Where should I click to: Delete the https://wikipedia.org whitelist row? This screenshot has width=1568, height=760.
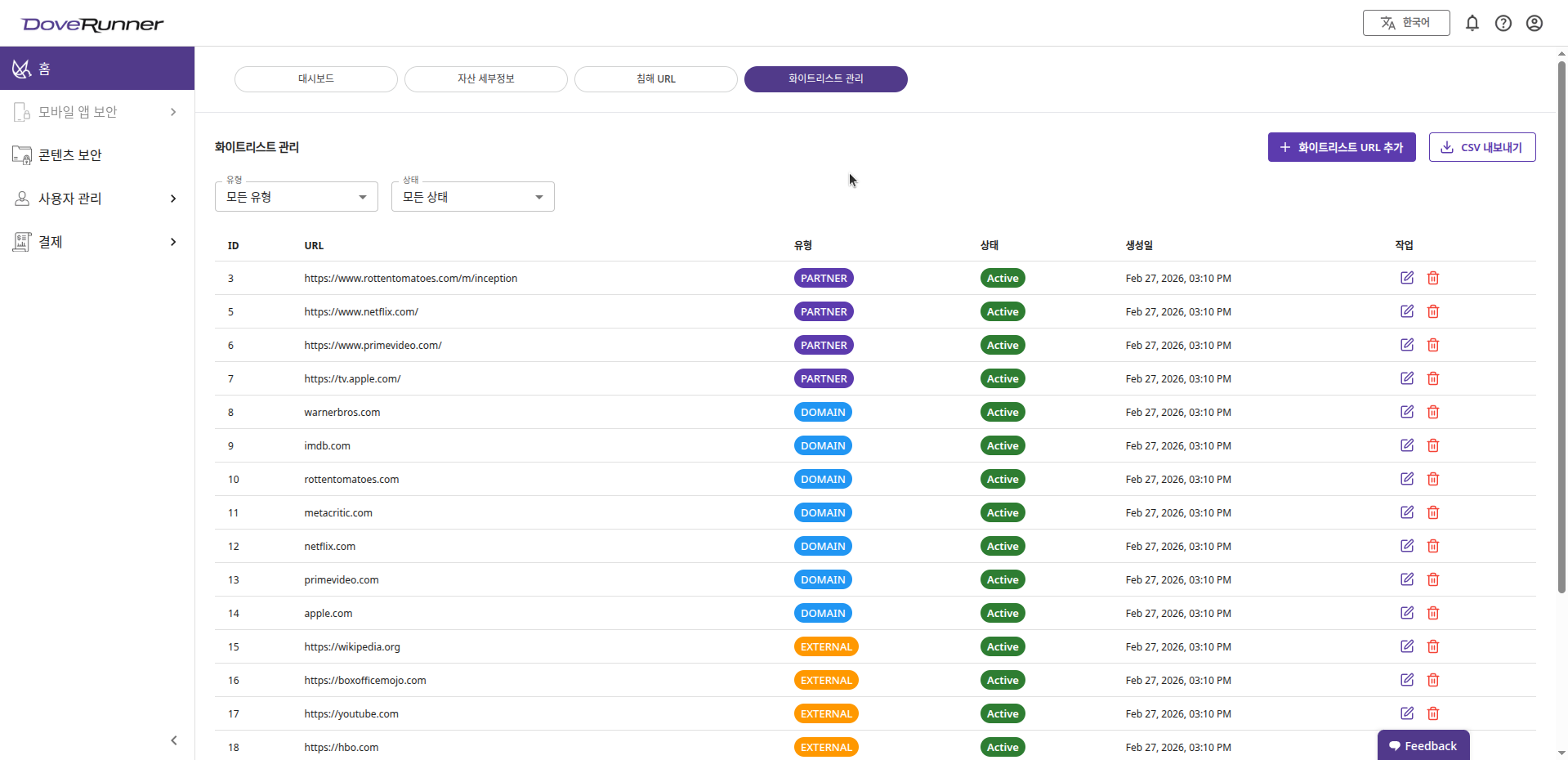tap(1432, 646)
